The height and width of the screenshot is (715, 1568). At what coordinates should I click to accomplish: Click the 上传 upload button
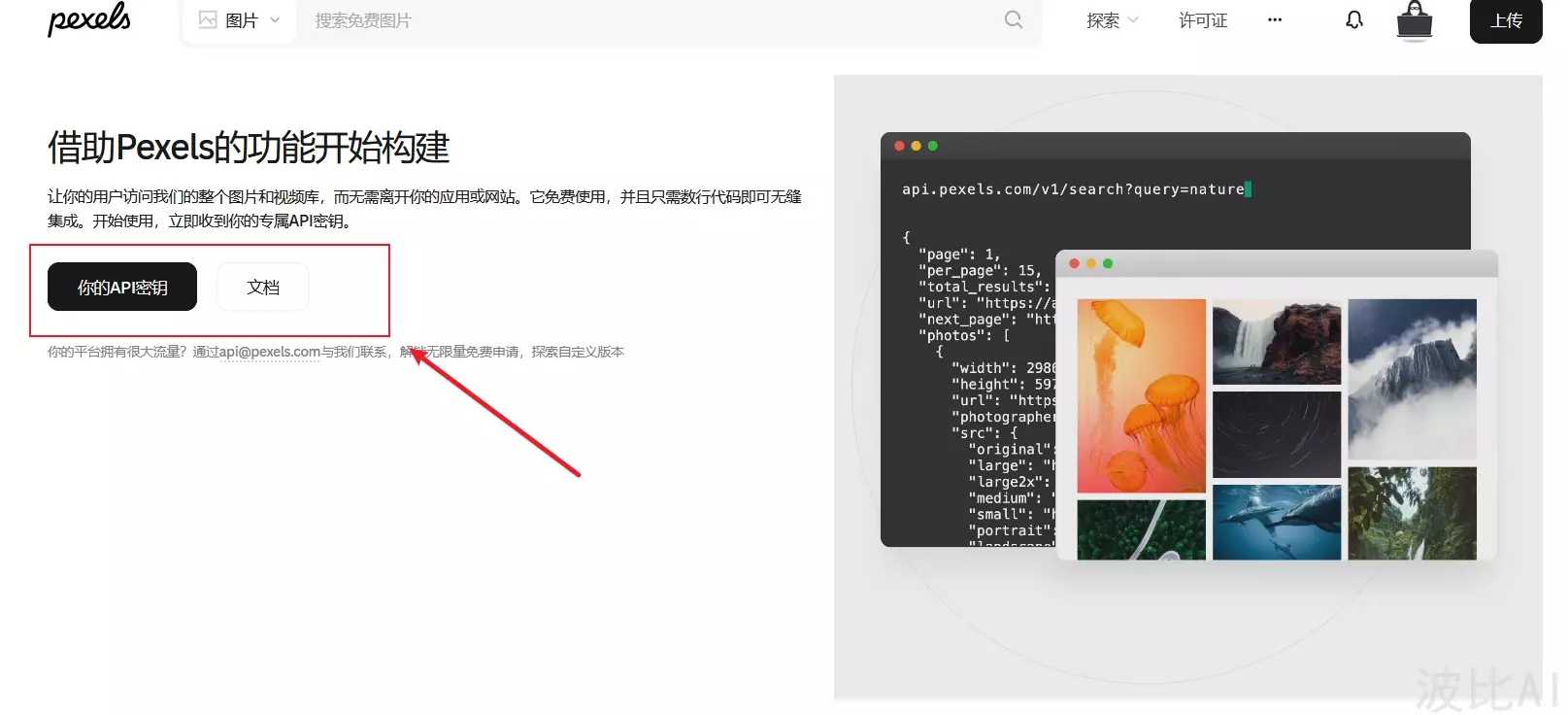click(x=1506, y=20)
